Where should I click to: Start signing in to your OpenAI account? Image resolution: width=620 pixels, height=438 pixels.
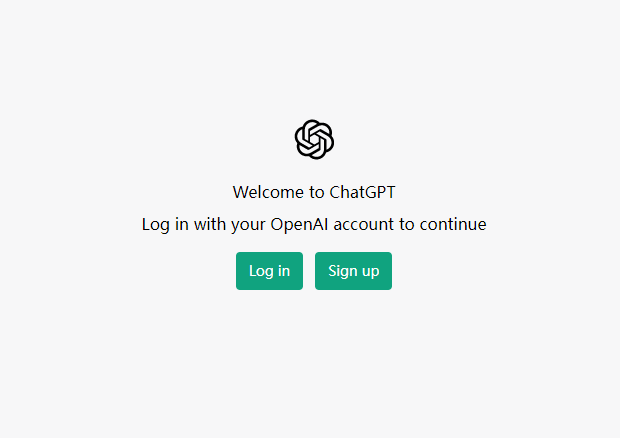[x=269, y=271]
